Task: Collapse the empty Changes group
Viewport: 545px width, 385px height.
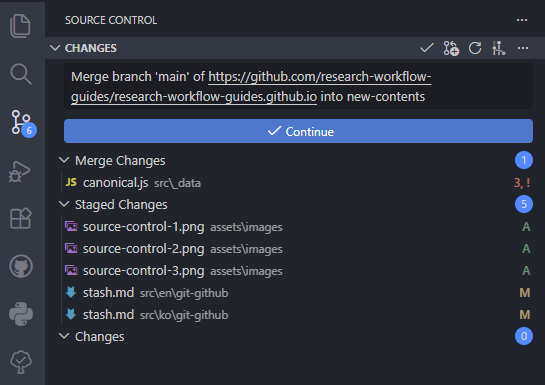Action: point(64,336)
